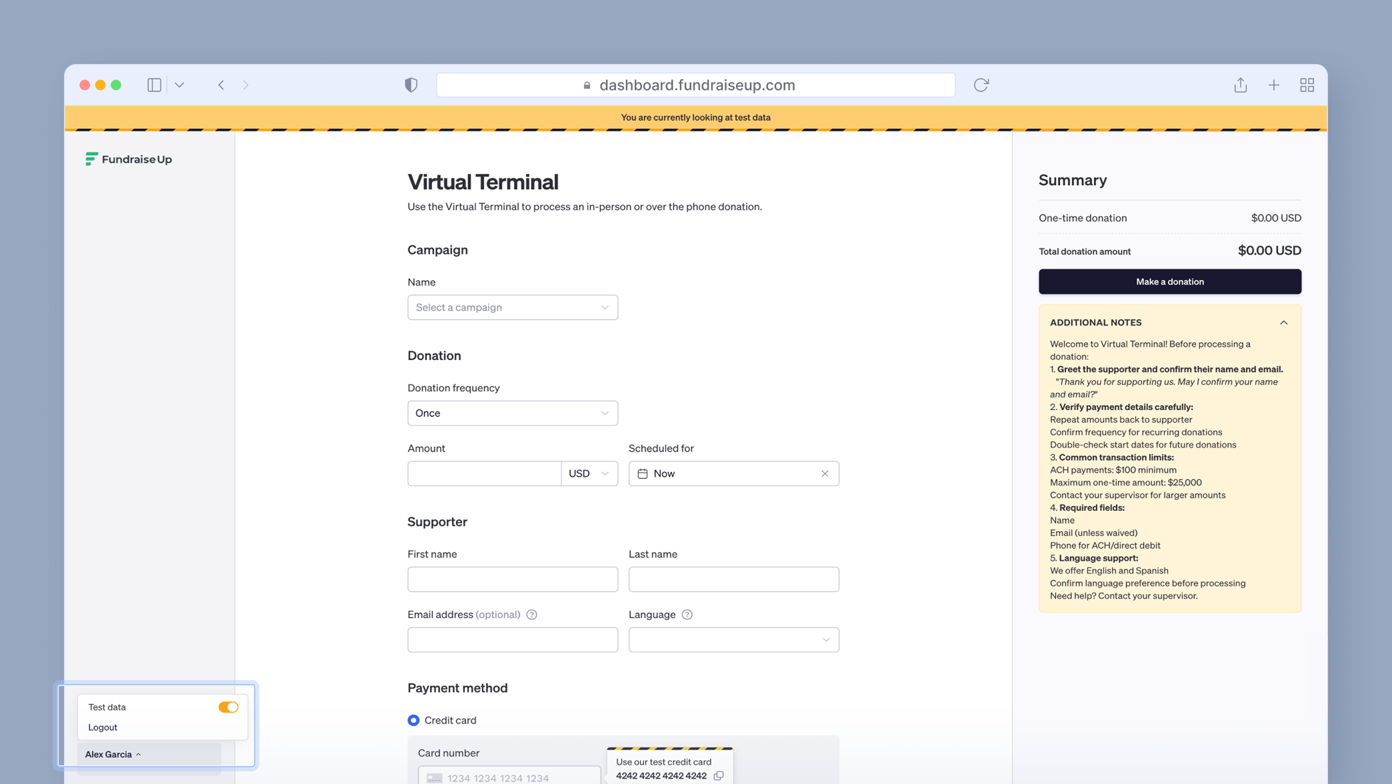
Task: Reload the page with the refresh icon
Action: pos(980,85)
